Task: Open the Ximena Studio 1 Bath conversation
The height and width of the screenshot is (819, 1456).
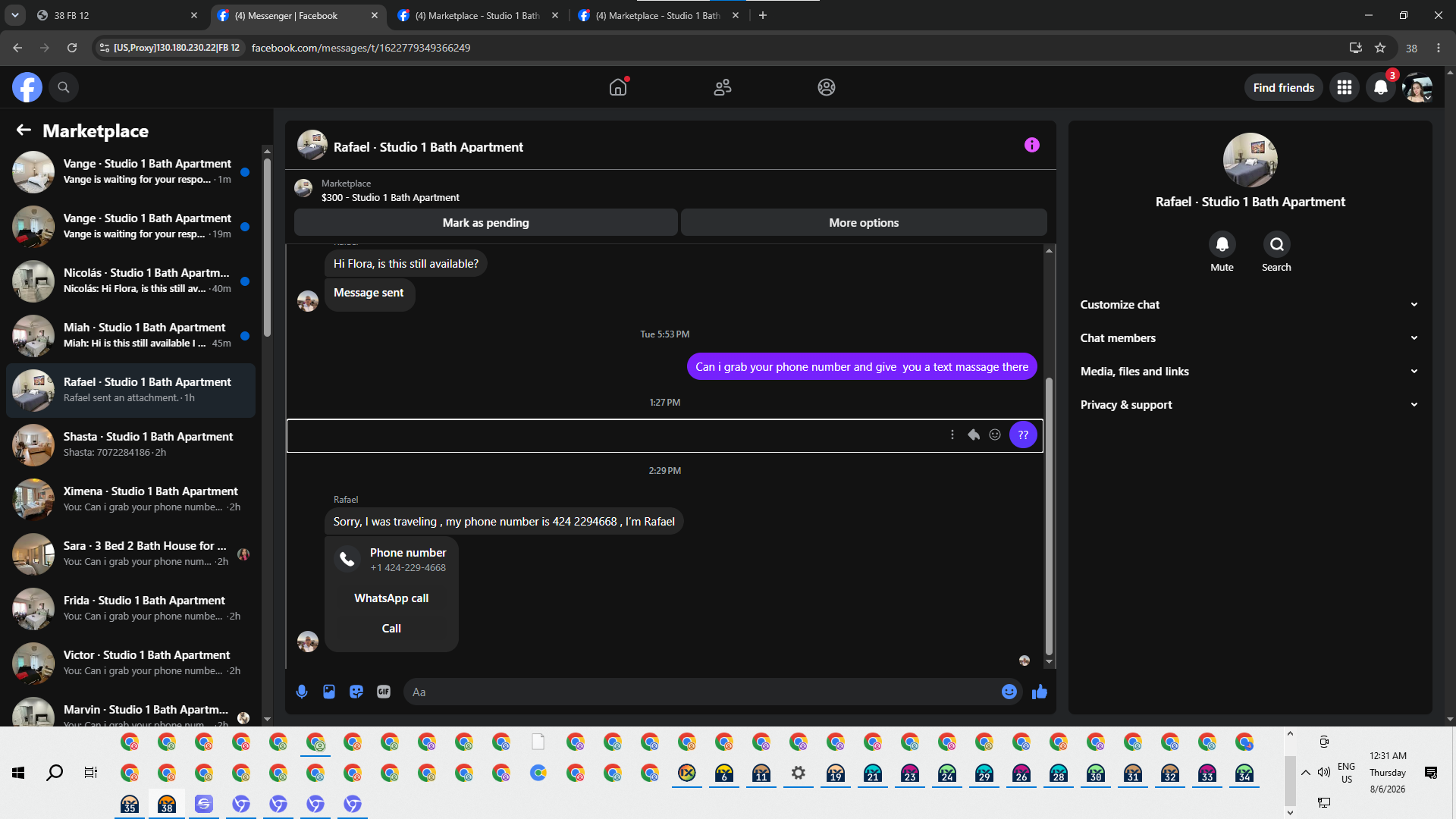Action: tap(130, 500)
